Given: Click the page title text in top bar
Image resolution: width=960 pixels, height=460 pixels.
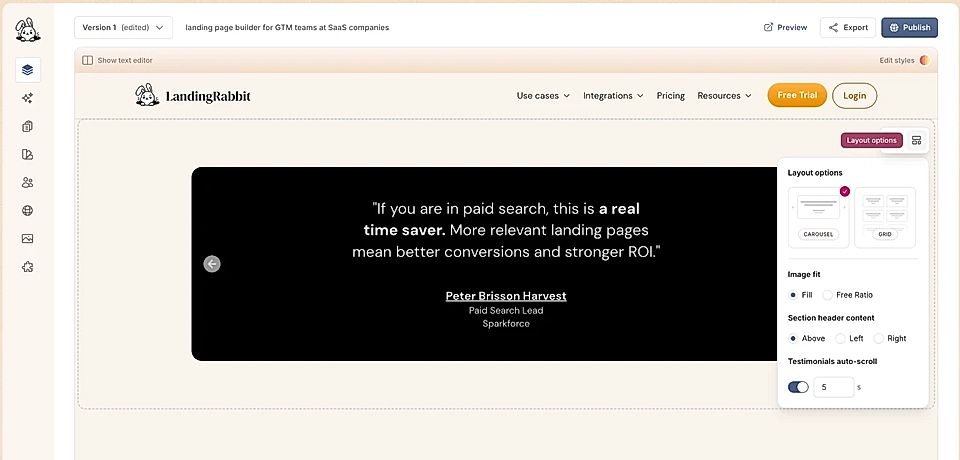Looking at the screenshot, I should click(287, 28).
